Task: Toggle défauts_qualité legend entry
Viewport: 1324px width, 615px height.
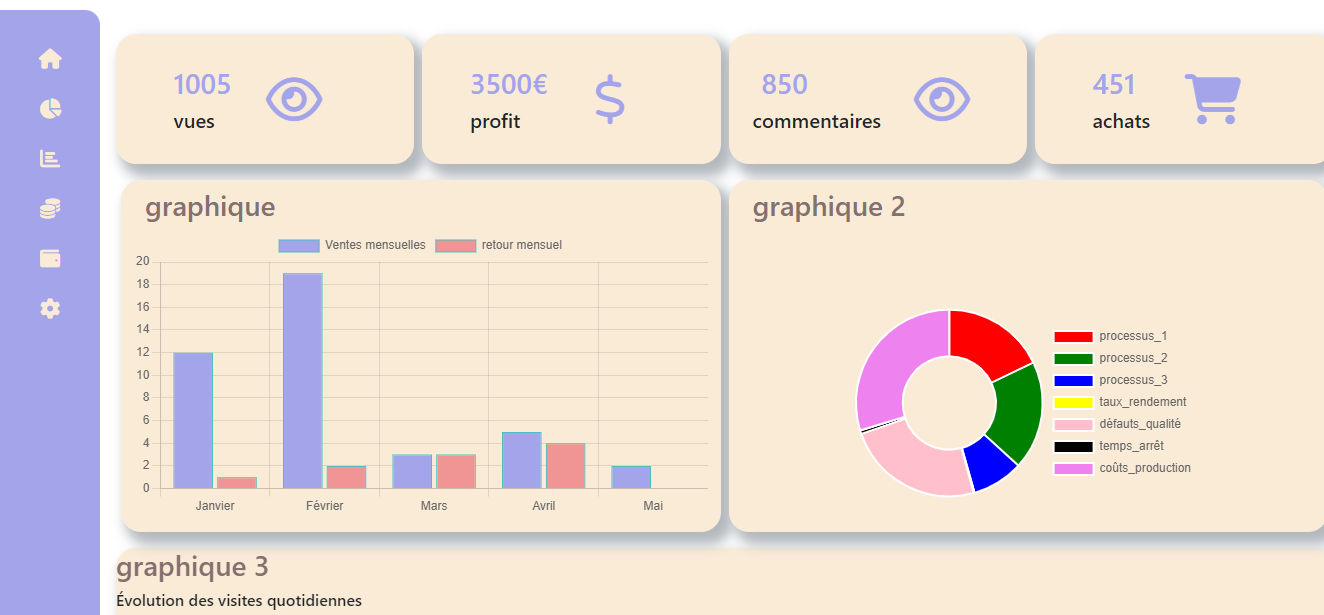Action: tap(1117, 424)
